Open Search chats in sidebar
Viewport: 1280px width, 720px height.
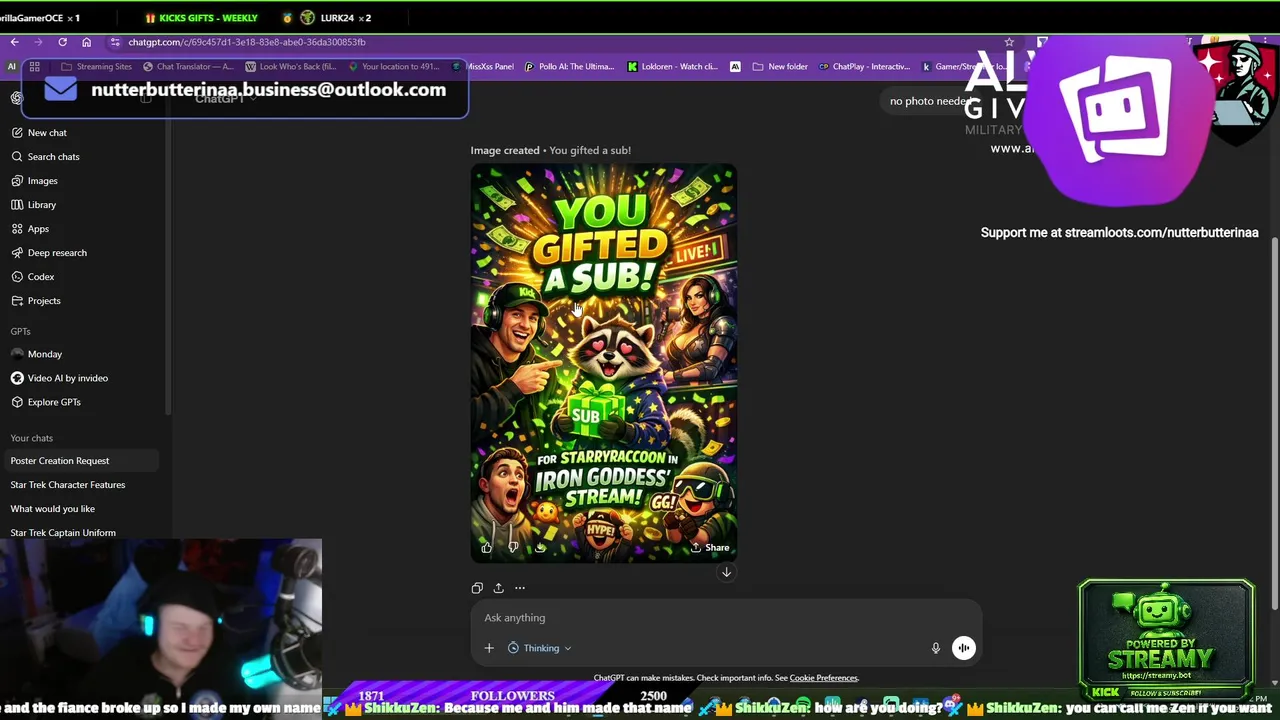tap(53, 156)
